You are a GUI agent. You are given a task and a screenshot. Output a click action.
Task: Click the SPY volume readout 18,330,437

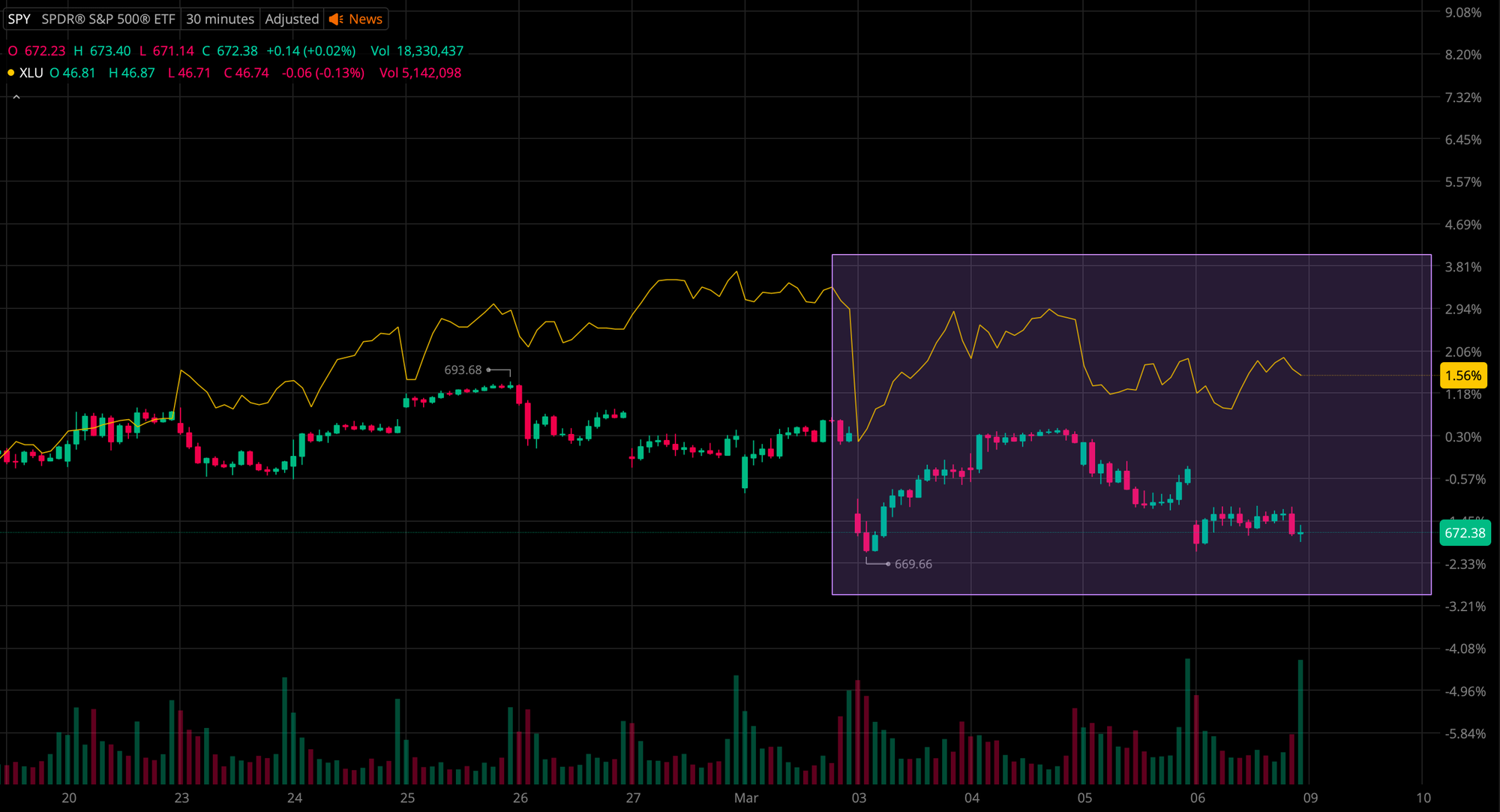pos(430,51)
